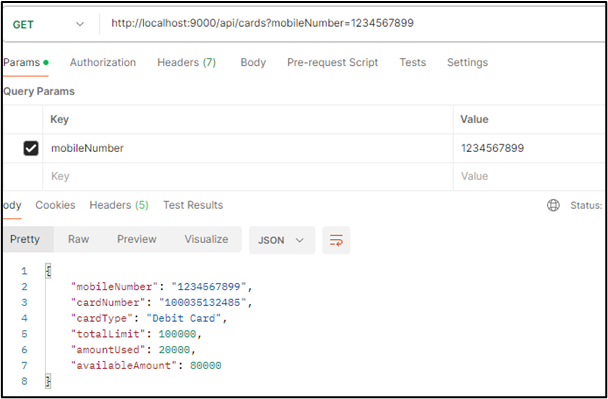Viewport: 608px width, 399px height.
Task: Click the amountUsed value 20000
Action: click(174, 350)
